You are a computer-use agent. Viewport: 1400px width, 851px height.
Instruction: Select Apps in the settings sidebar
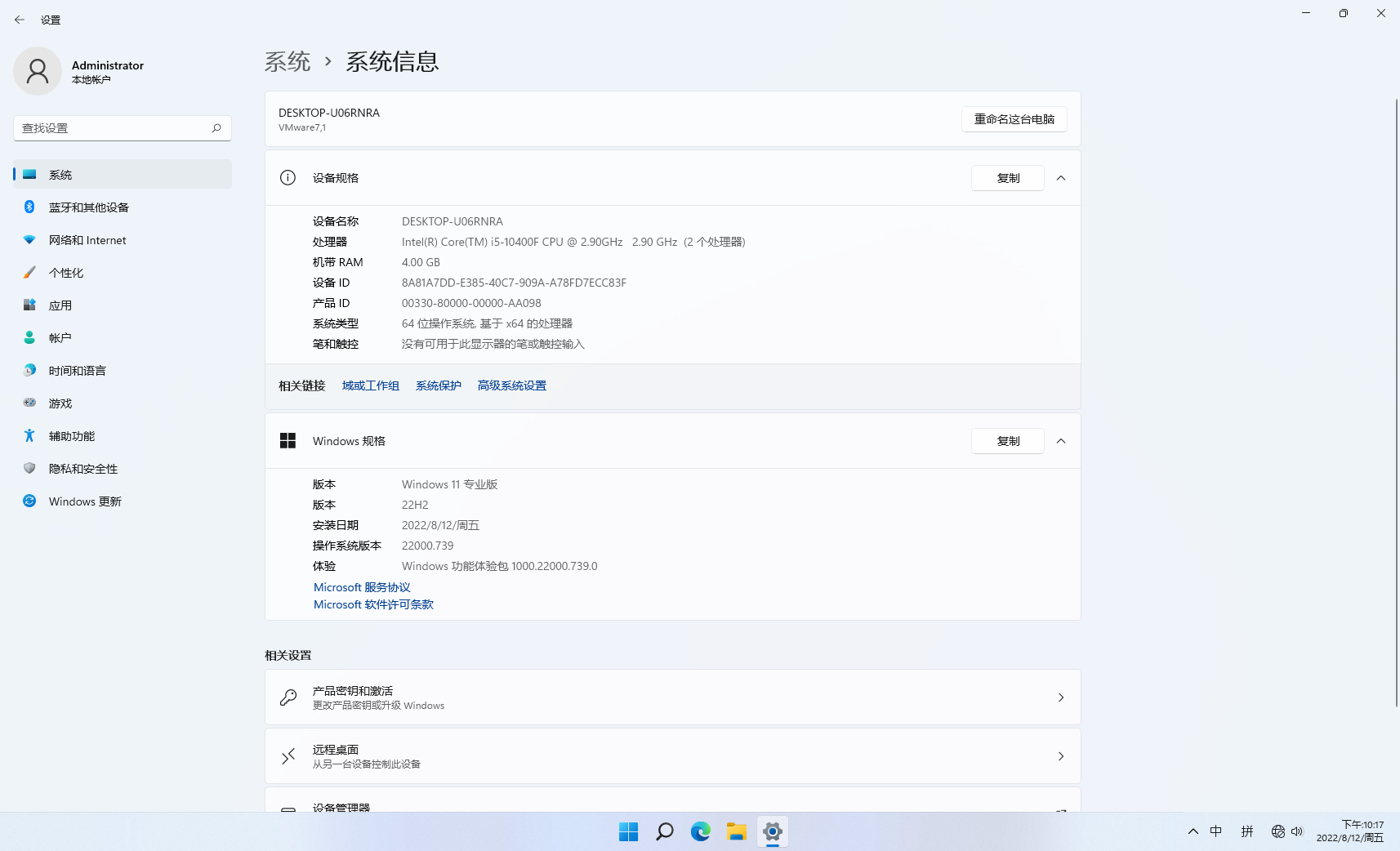tap(60, 305)
